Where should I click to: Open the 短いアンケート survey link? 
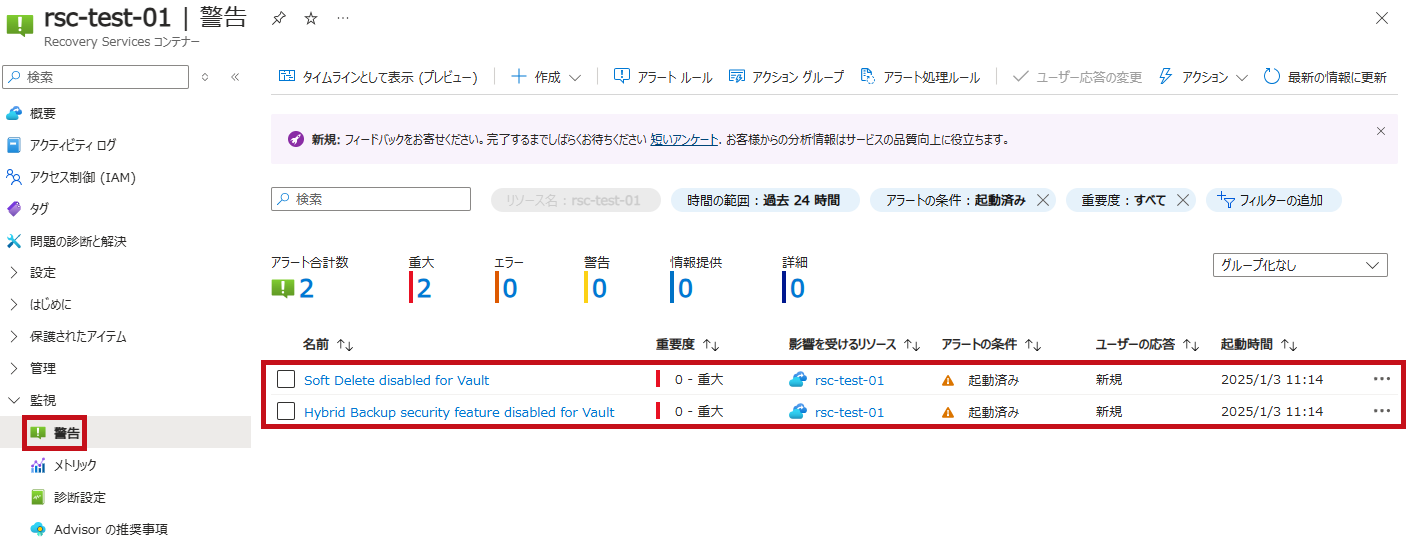coord(684,140)
